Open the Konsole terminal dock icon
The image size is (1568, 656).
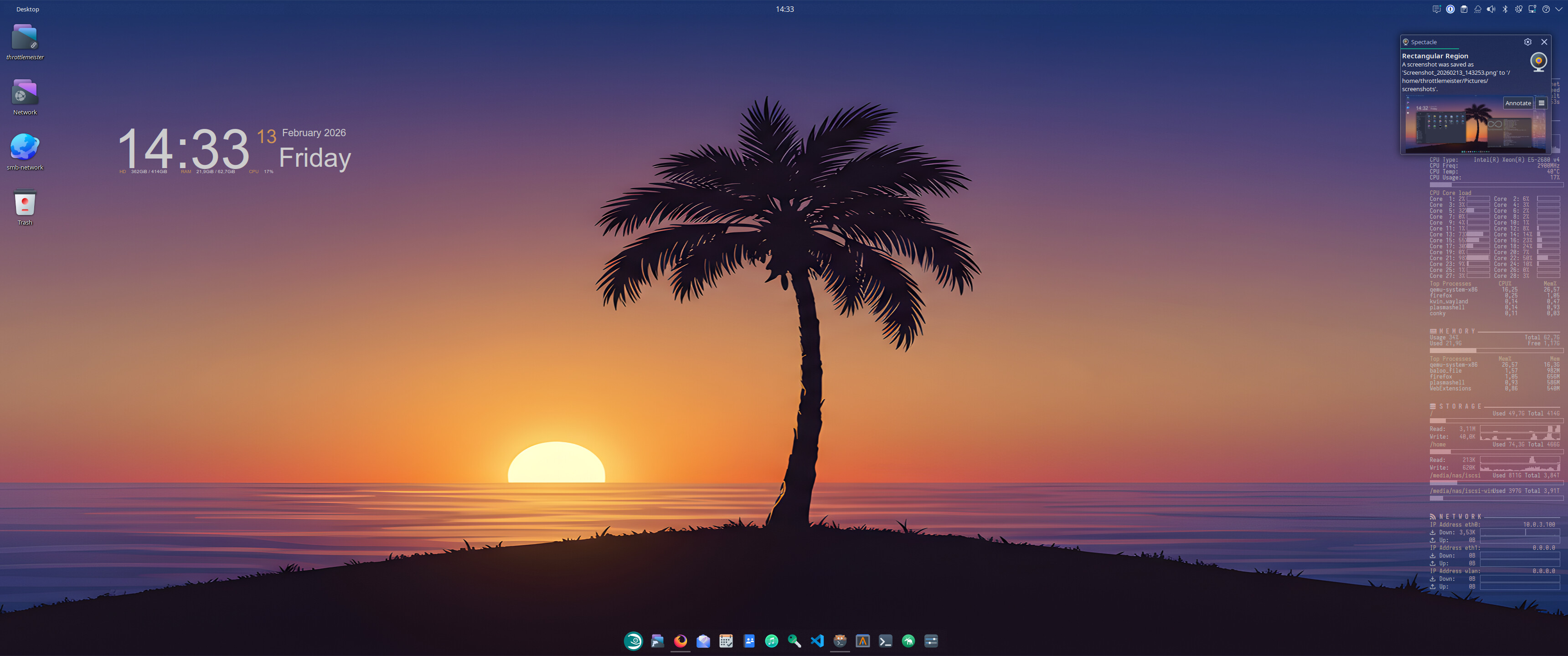tap(885, 641)
